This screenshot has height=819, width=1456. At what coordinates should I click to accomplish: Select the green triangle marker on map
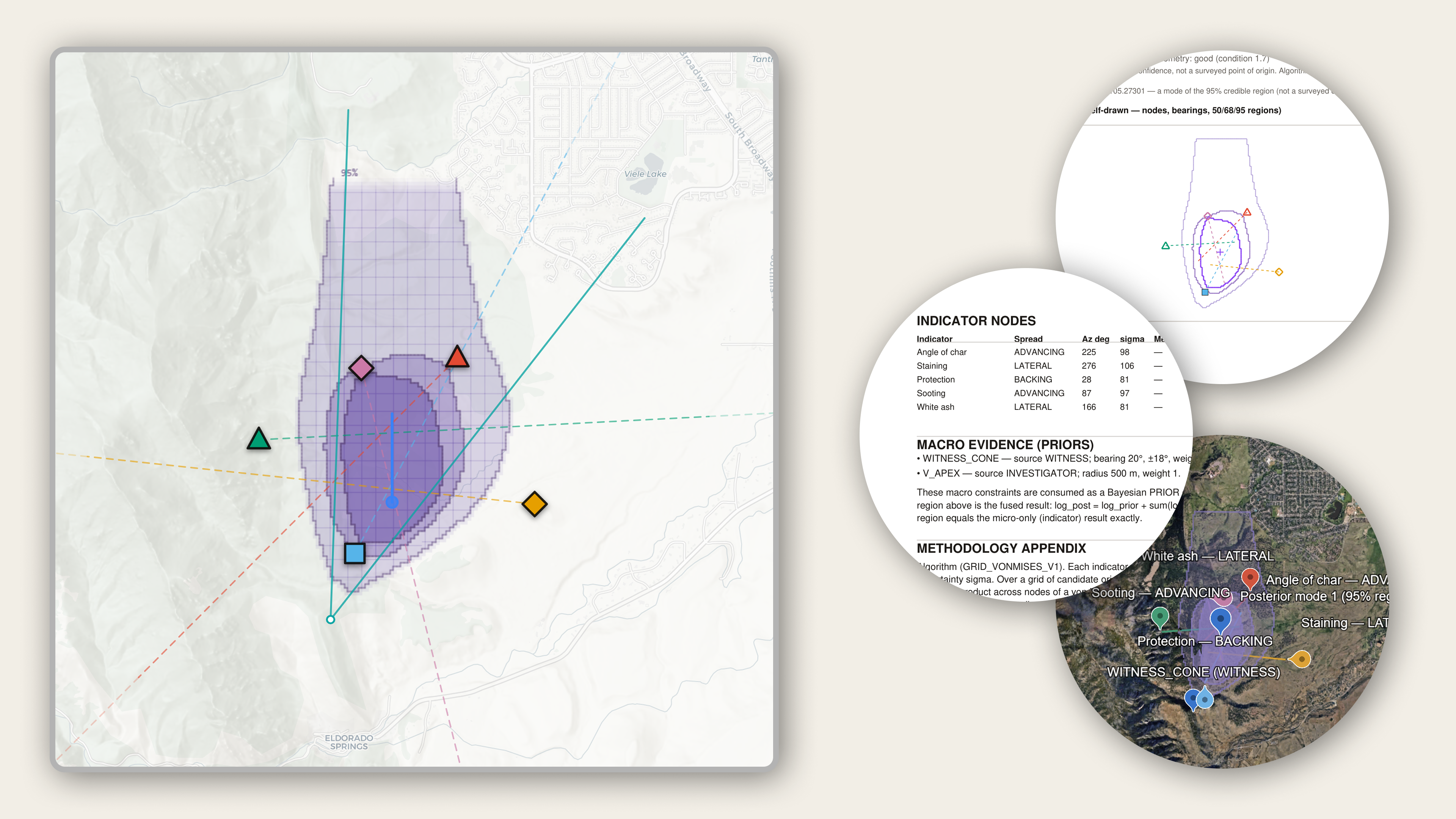(x=259, y=439)
